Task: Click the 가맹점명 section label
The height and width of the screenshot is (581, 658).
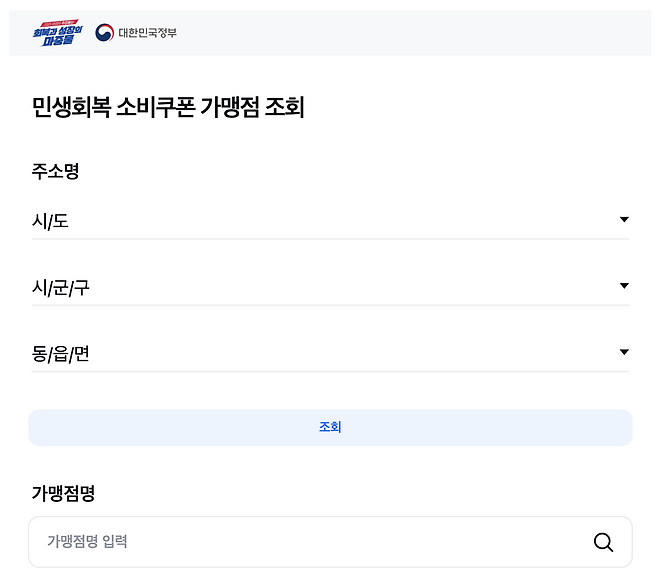Action: coord(63,493)
